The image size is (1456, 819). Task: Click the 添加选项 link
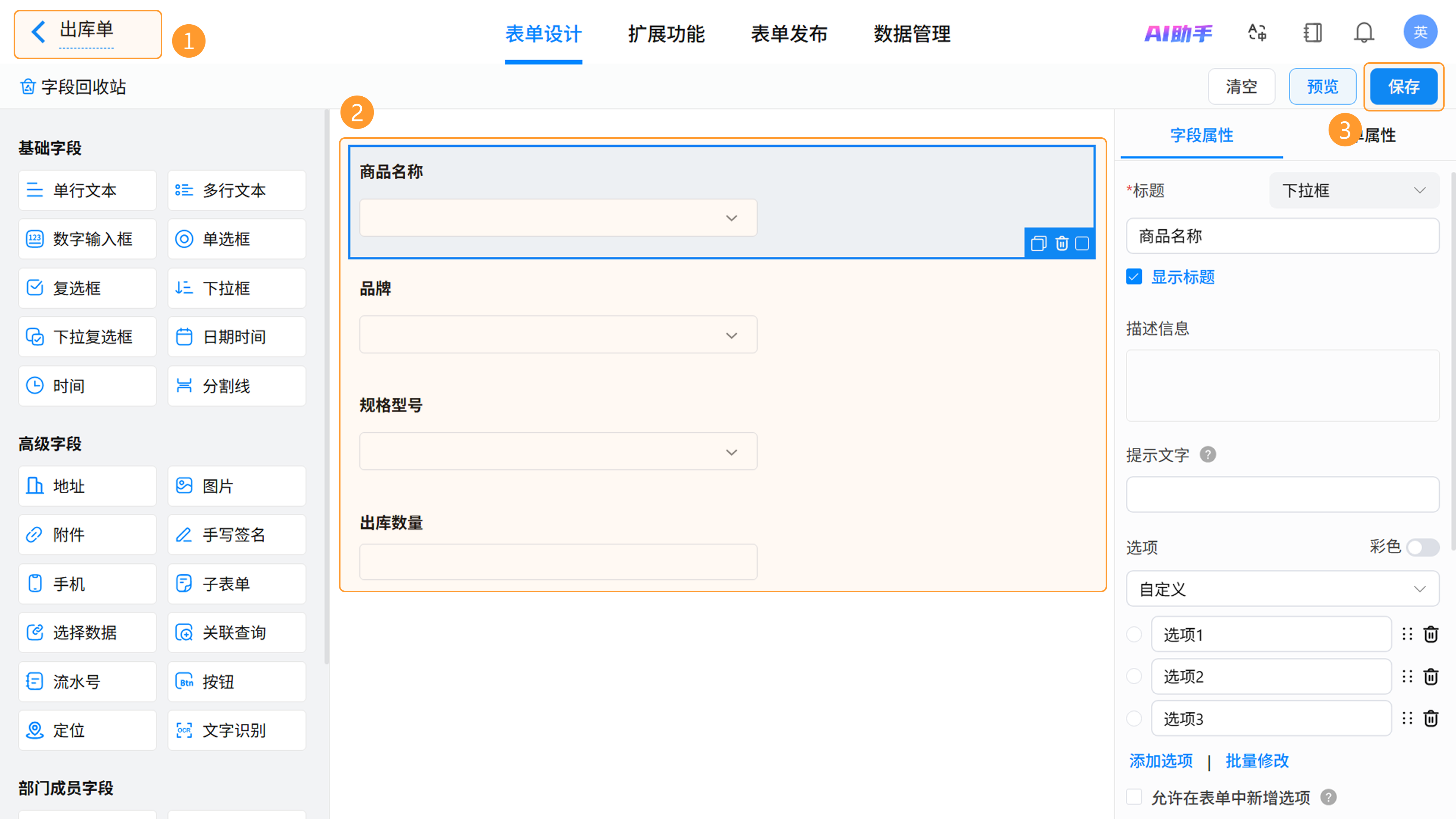[x=1161, y=761]
